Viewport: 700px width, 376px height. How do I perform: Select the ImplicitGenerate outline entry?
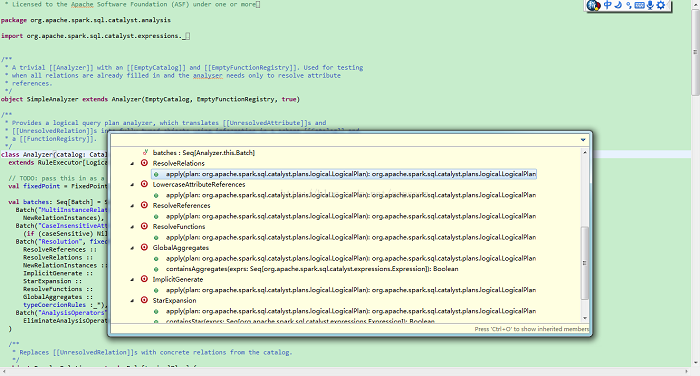pyautogui.click(x=178, y=279)
